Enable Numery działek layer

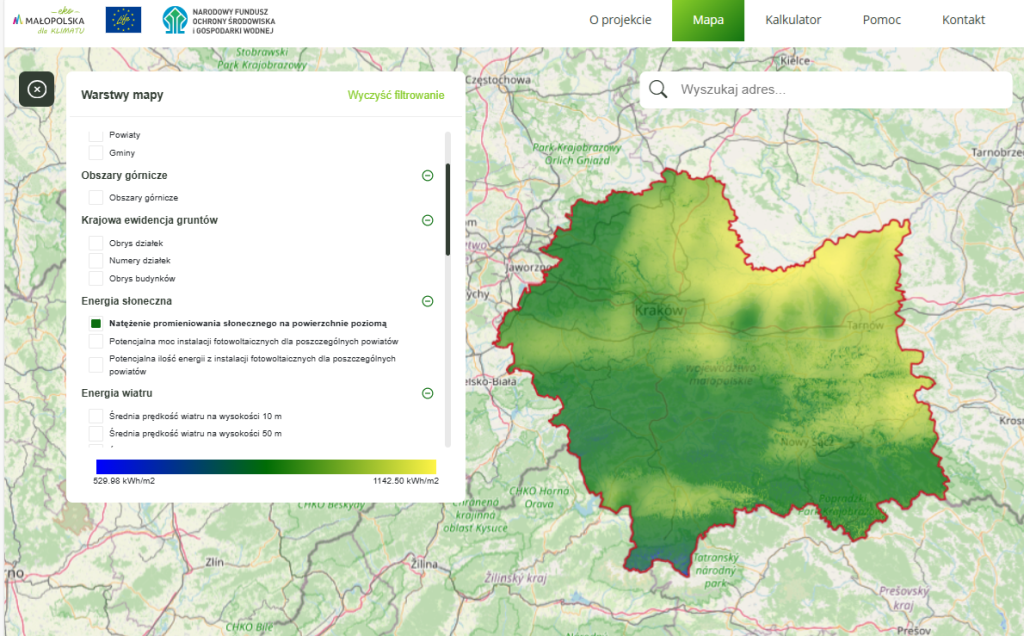point(95,258)
